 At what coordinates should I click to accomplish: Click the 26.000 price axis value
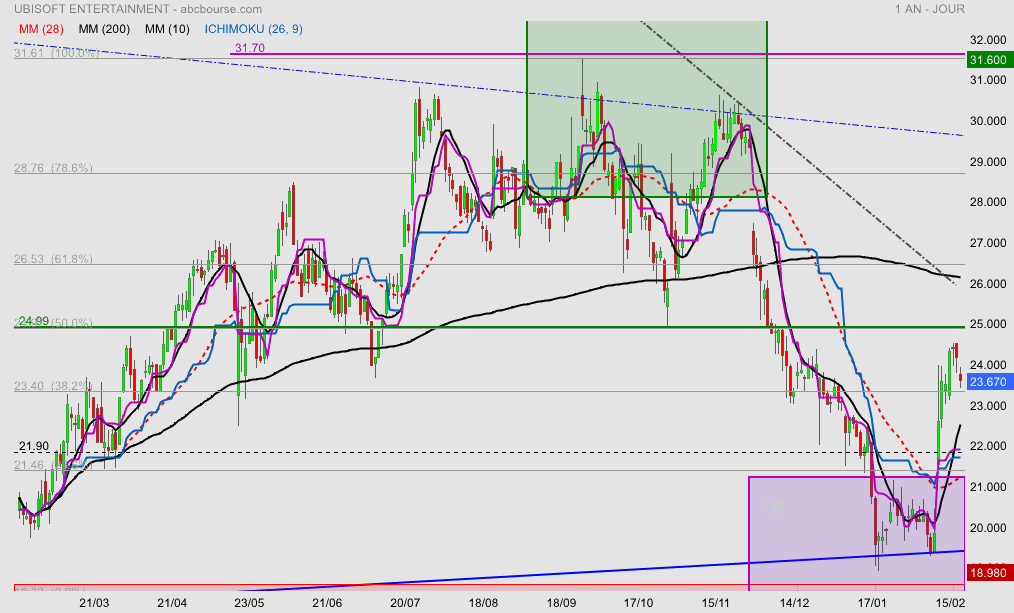click(988, 284)
